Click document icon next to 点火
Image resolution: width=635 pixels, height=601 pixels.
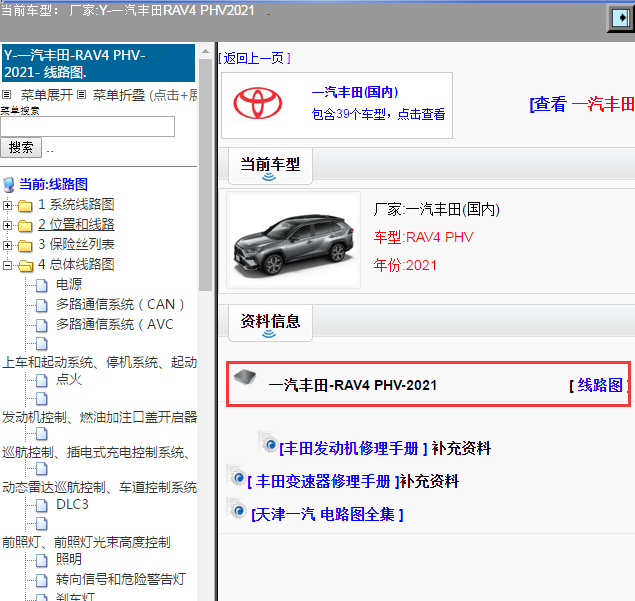tap(41, 380)
